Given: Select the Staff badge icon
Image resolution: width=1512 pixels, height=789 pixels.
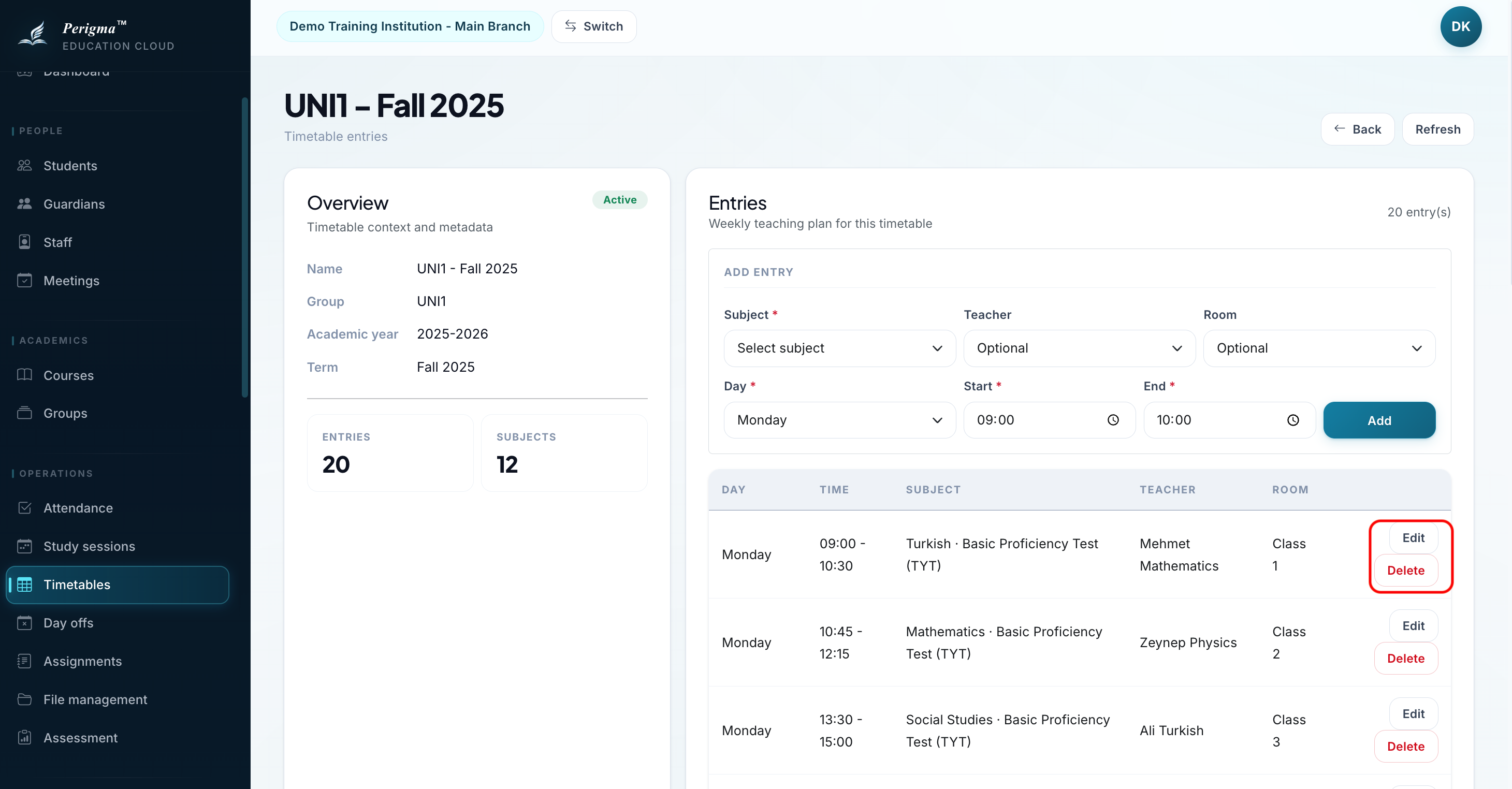Looking at the screenshot, I should (24, 242).
